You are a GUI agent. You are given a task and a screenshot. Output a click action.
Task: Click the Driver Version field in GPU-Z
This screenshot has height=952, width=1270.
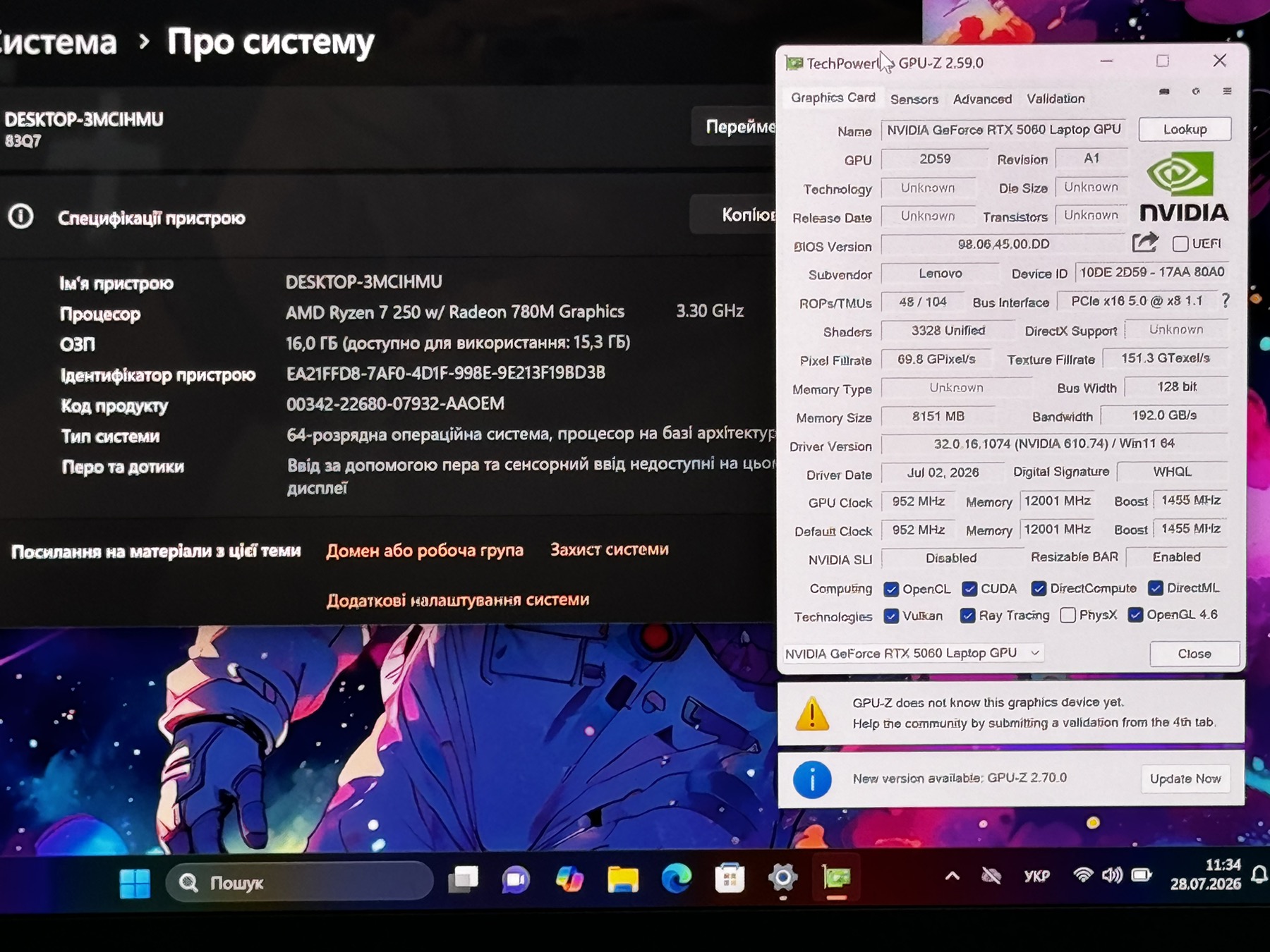[x=1055, y=444]
